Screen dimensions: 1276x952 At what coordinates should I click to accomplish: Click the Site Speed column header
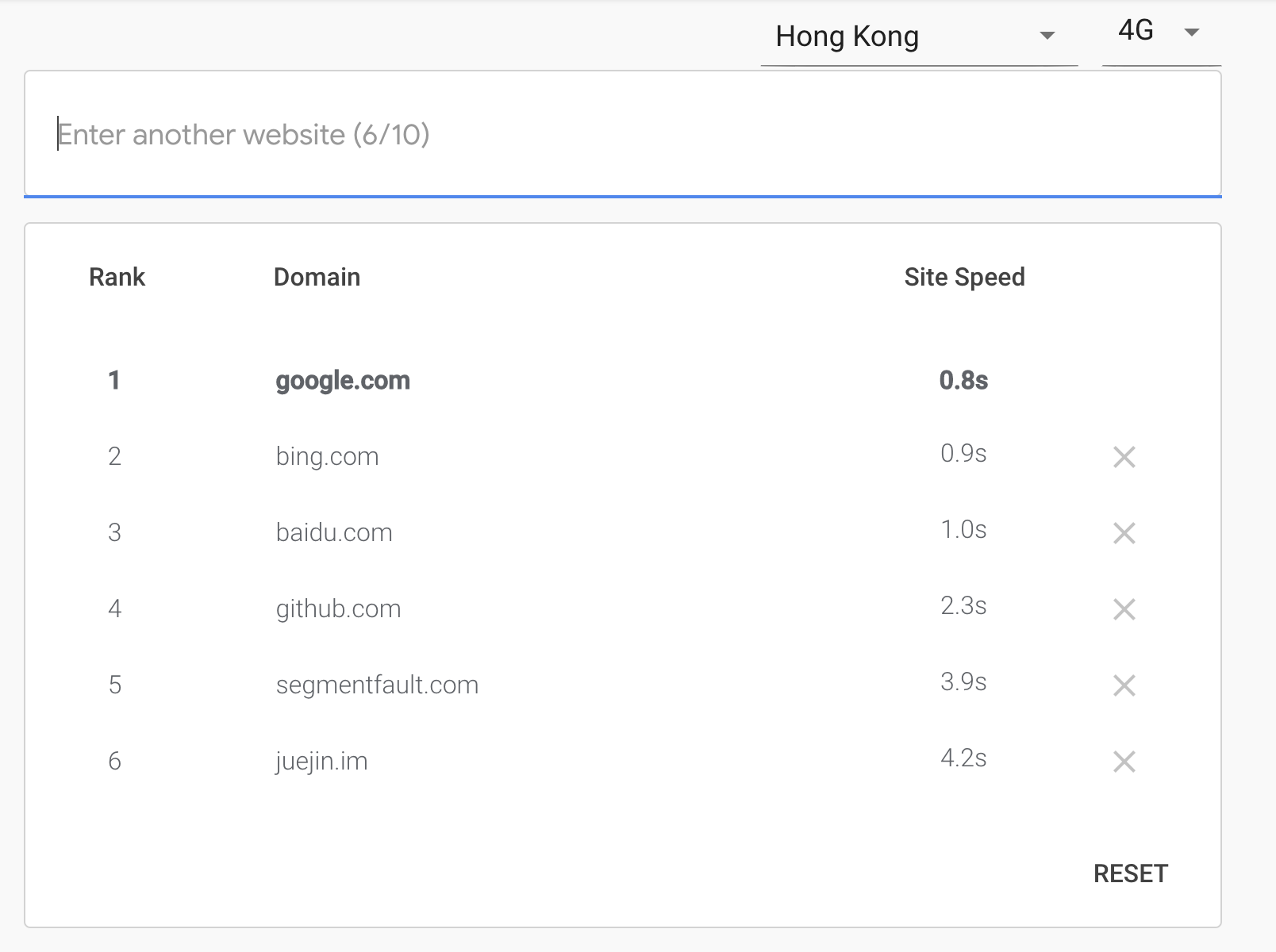point(964,278)
